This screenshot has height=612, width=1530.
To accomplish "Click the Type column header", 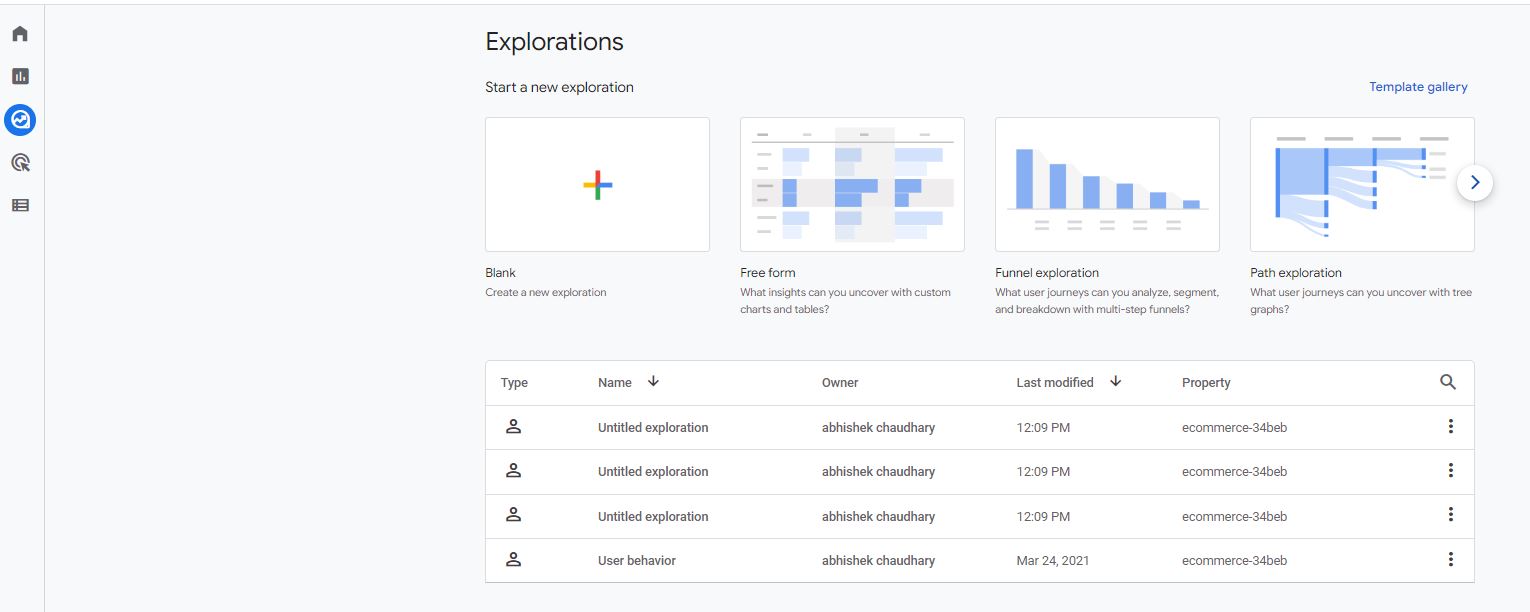I will tap(514, 383).
